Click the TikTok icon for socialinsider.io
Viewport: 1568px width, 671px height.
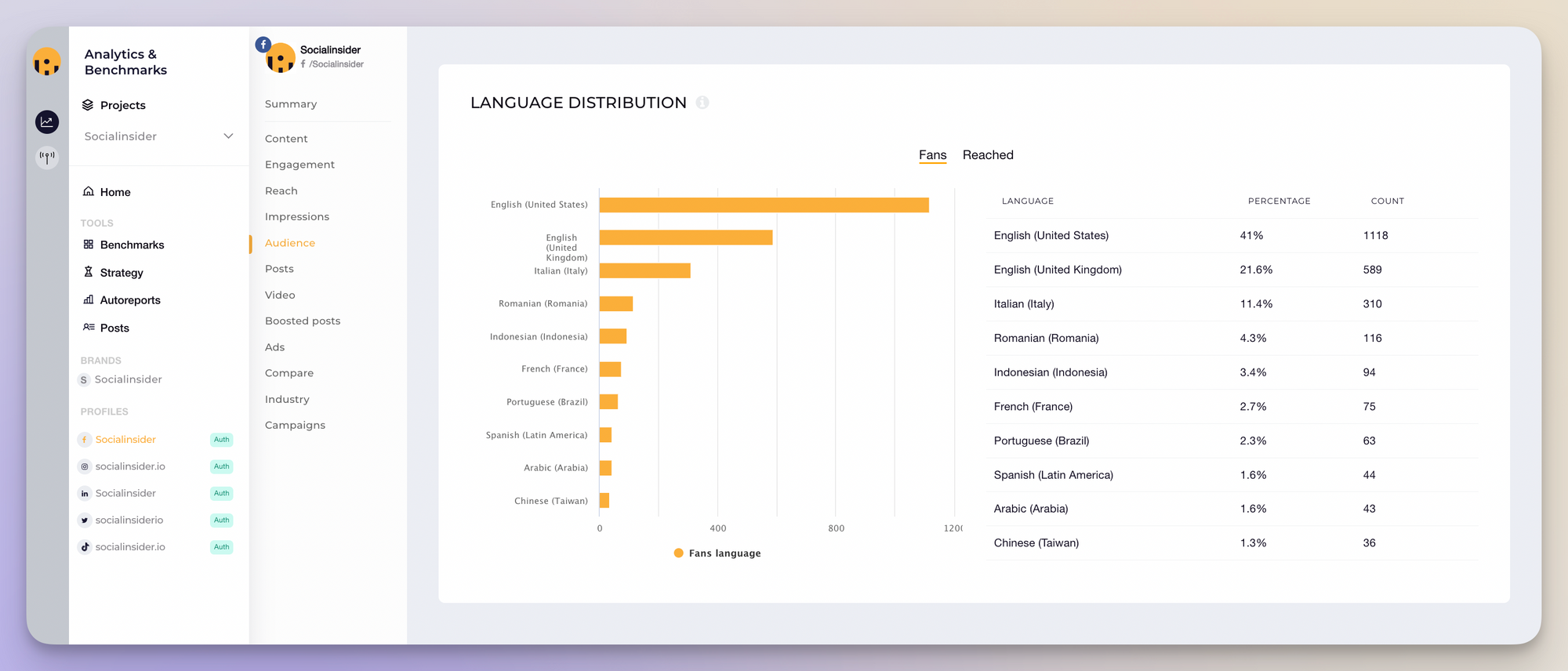[x=85, y=546]
